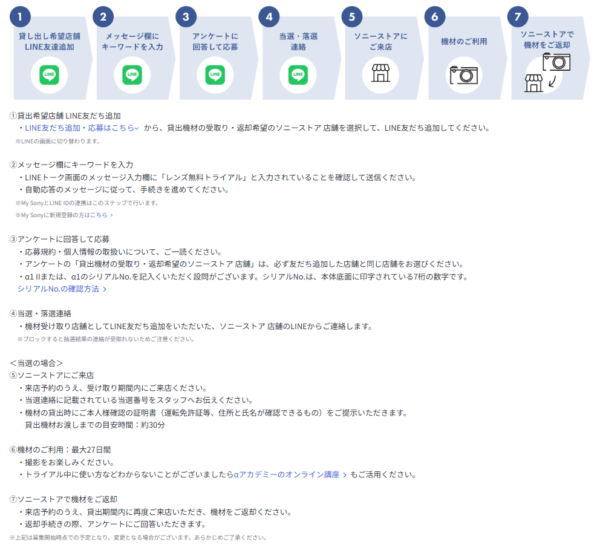Click the line mentioning レンズ無料トライアル keyword
This screenshot has width=600, height=556.
point(217,178)
